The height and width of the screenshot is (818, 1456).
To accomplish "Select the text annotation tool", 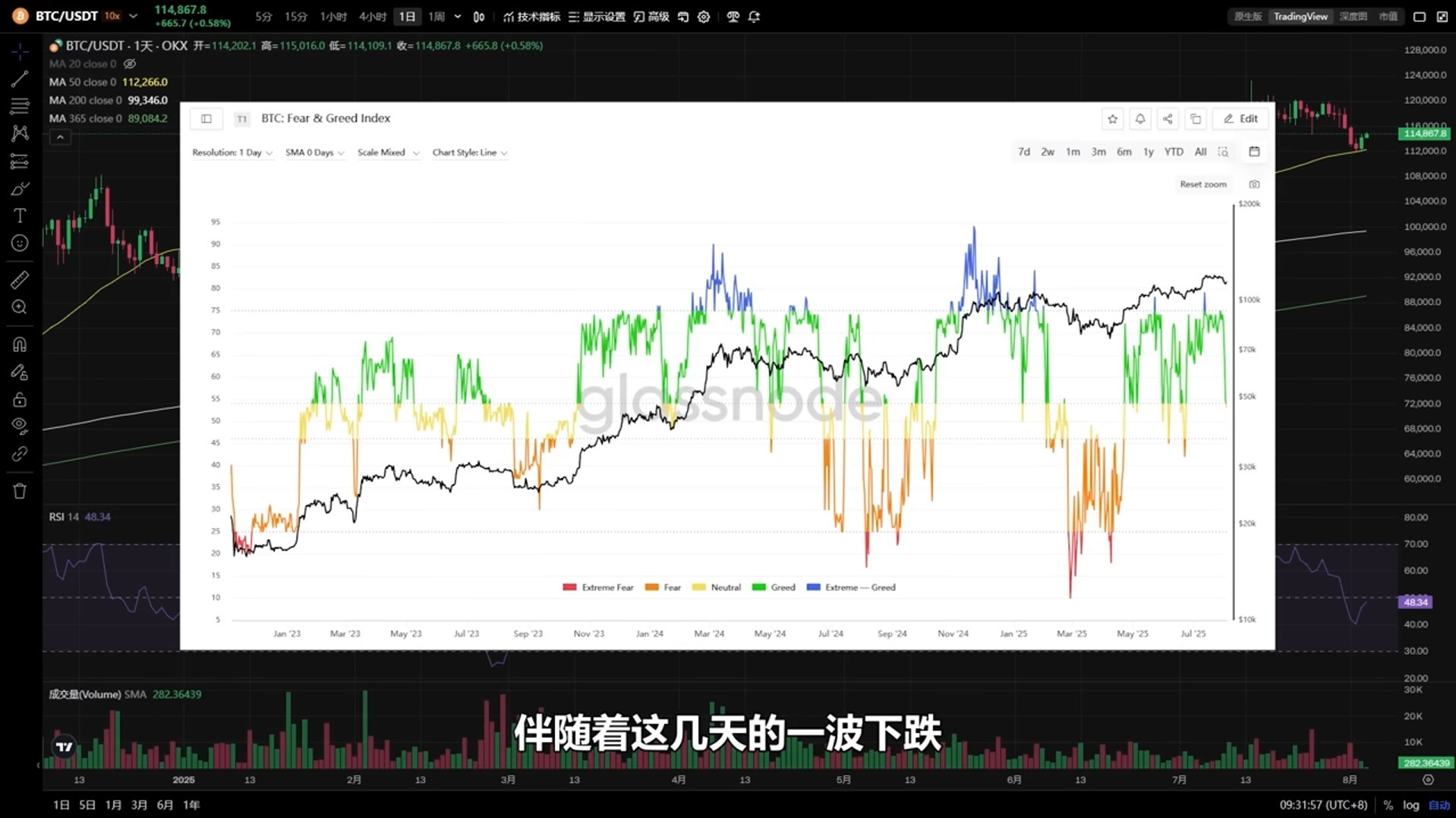I will tap(20, 216).
